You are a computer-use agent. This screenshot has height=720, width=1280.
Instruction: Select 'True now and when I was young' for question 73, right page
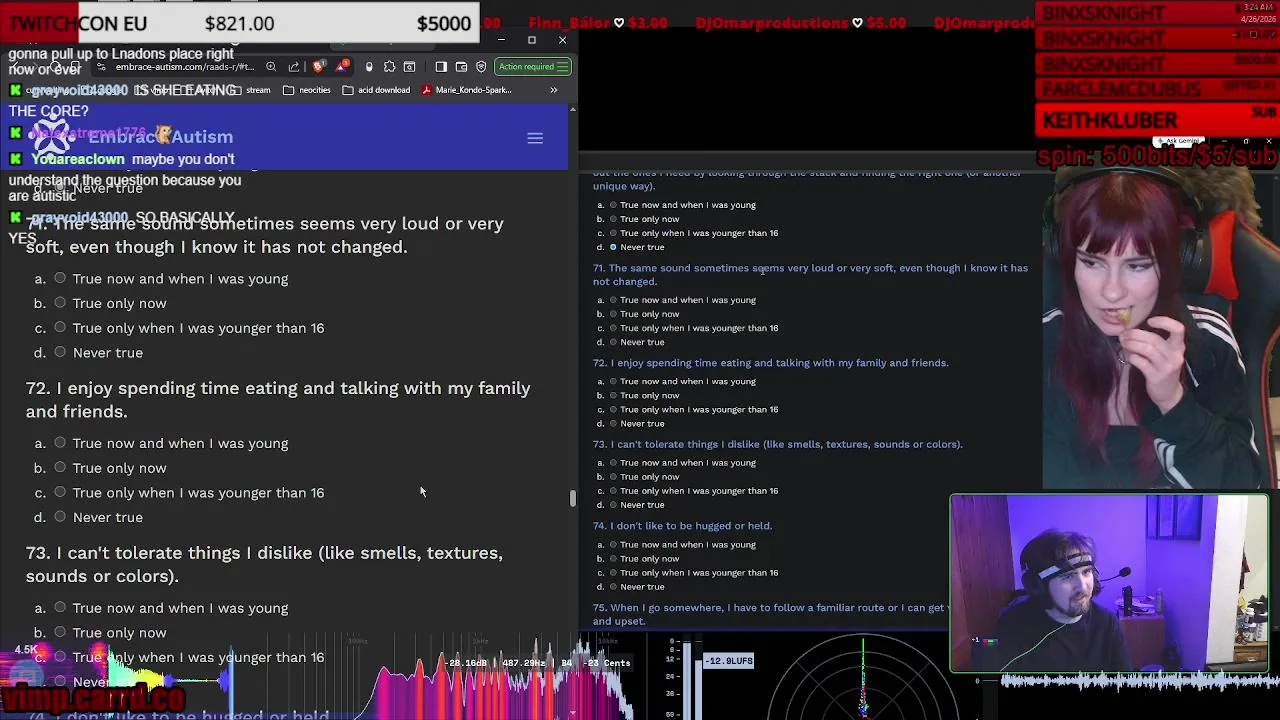pos(613,462)
